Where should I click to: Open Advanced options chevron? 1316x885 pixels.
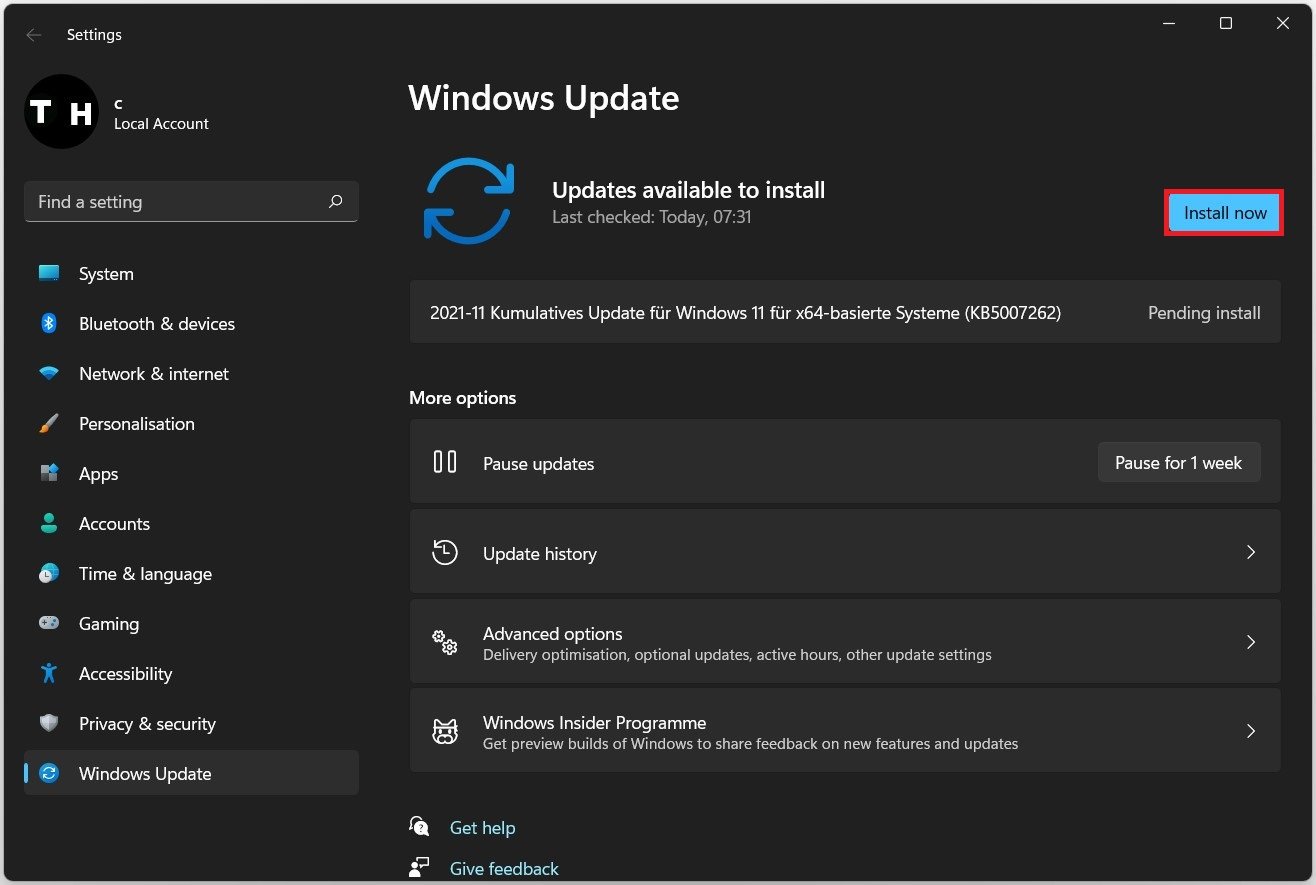click(1251, 642)
